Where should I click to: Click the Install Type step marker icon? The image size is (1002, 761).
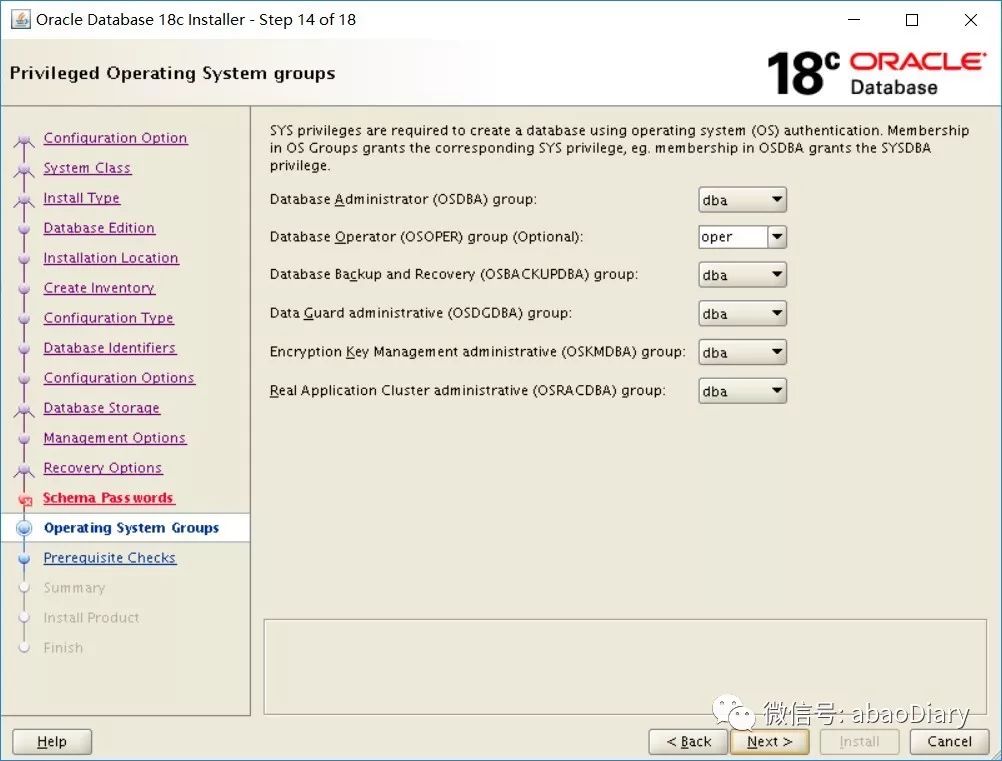(x=24, y=200)
